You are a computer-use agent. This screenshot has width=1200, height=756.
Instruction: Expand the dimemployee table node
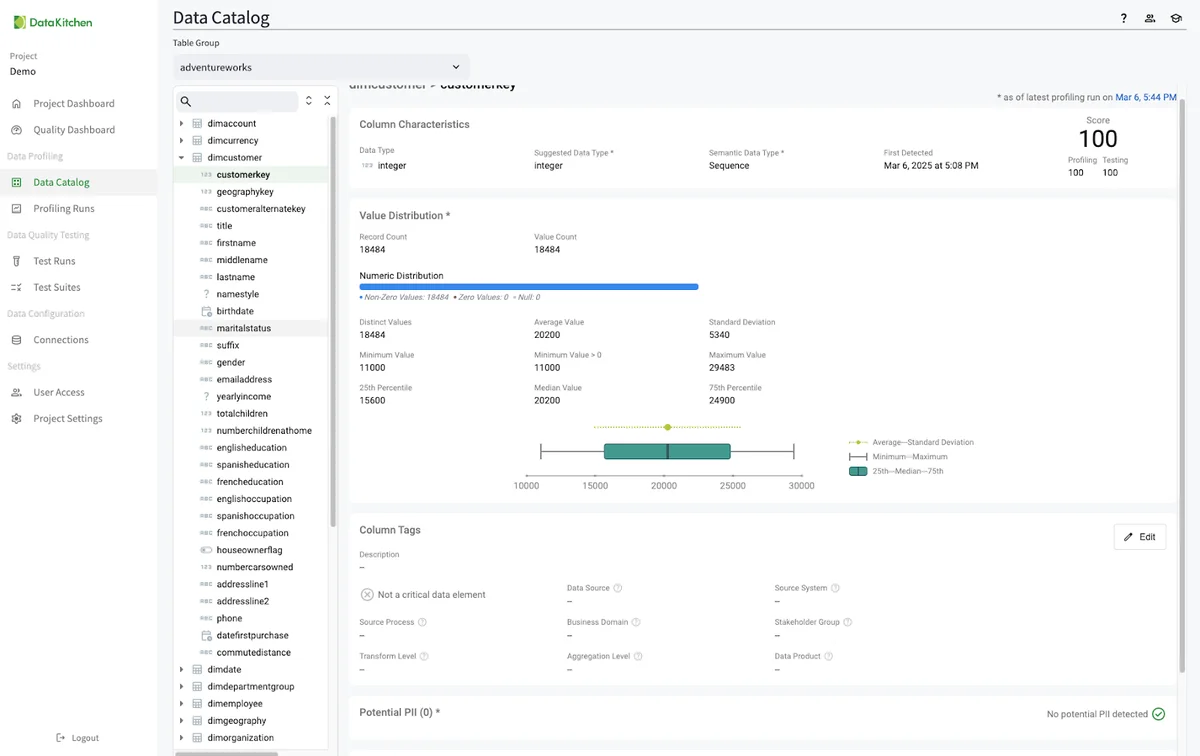181,704
